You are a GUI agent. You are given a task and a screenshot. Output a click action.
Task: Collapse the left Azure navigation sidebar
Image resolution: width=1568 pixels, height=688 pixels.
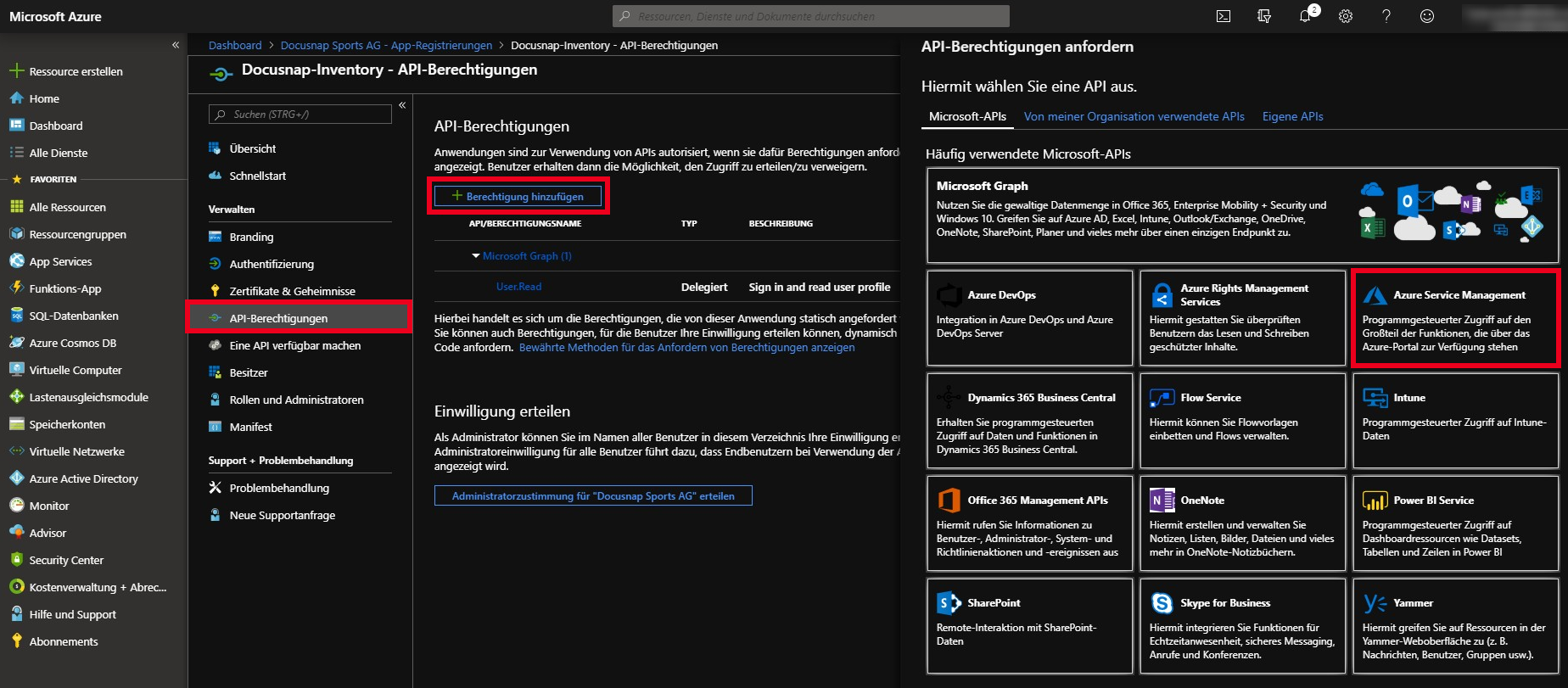[x=176, y=45]
